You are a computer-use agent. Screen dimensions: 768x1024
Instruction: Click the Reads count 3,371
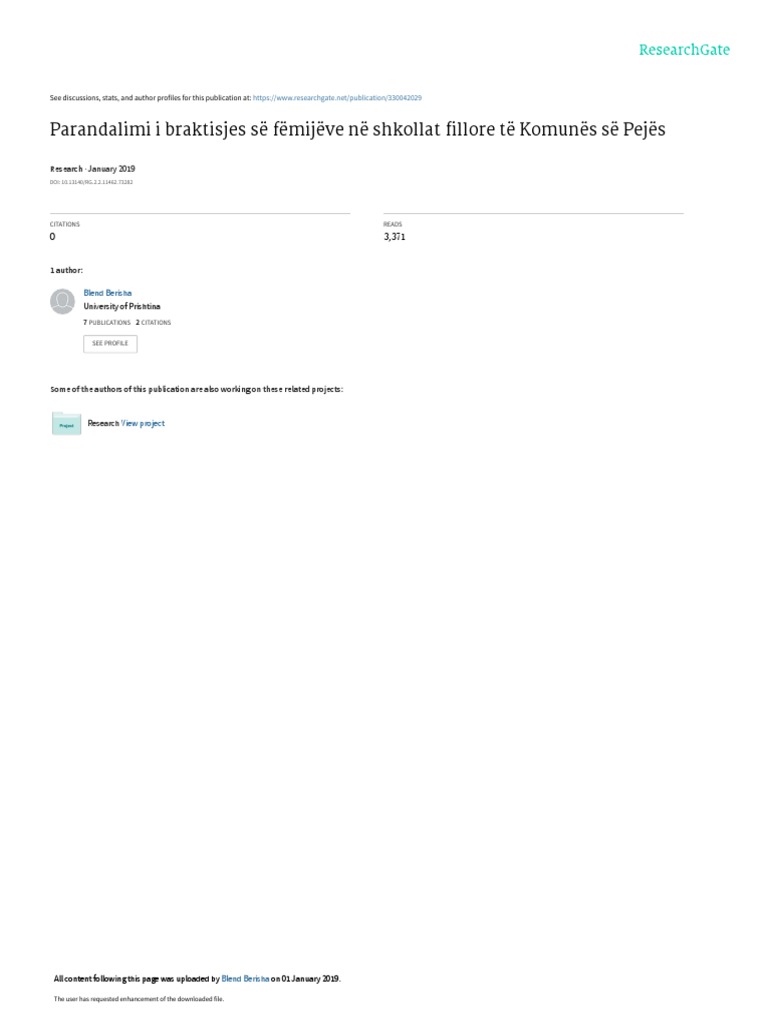coord(394,237)
